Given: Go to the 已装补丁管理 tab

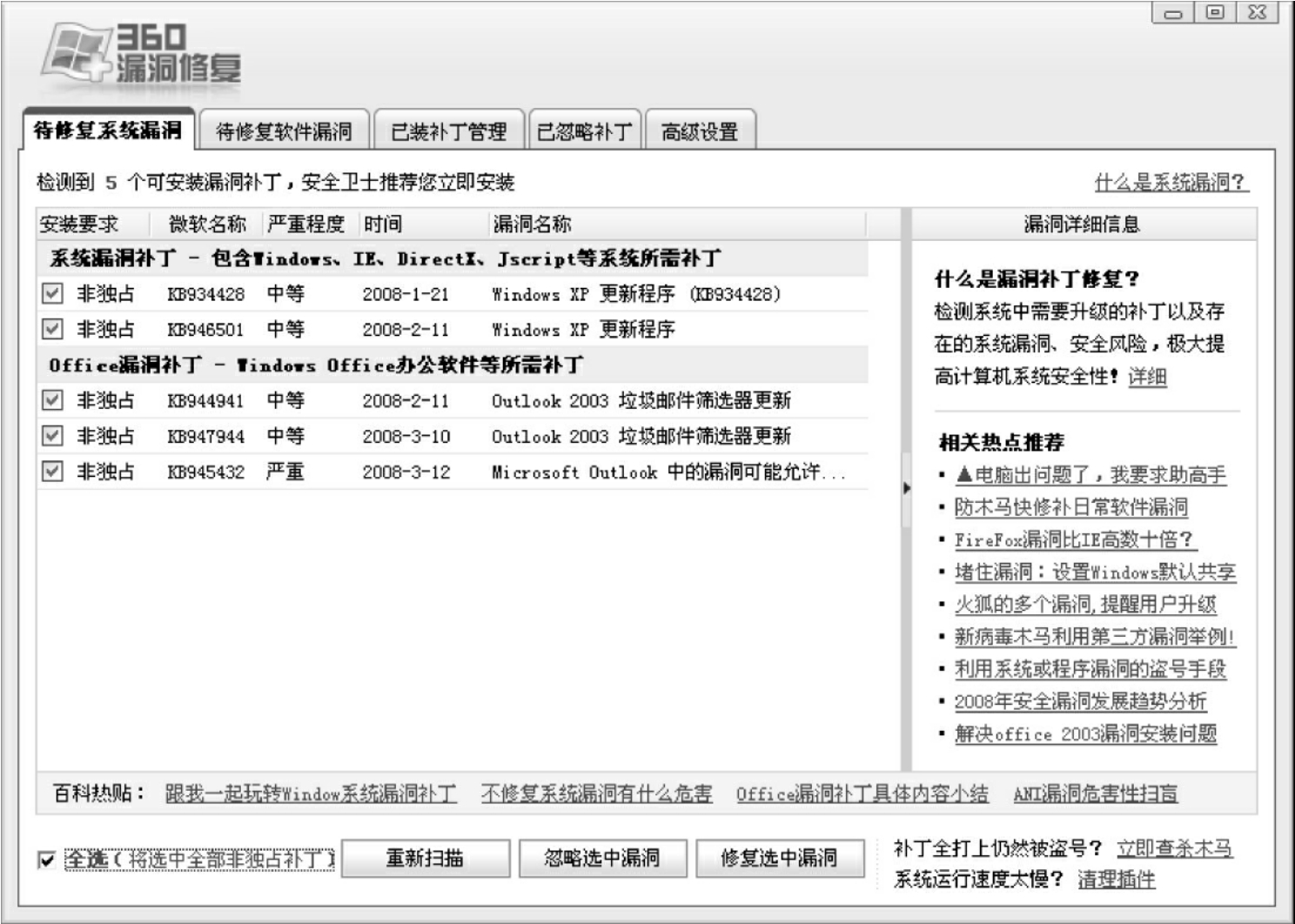Looking at the screenshot, I should tap(448, 131).
